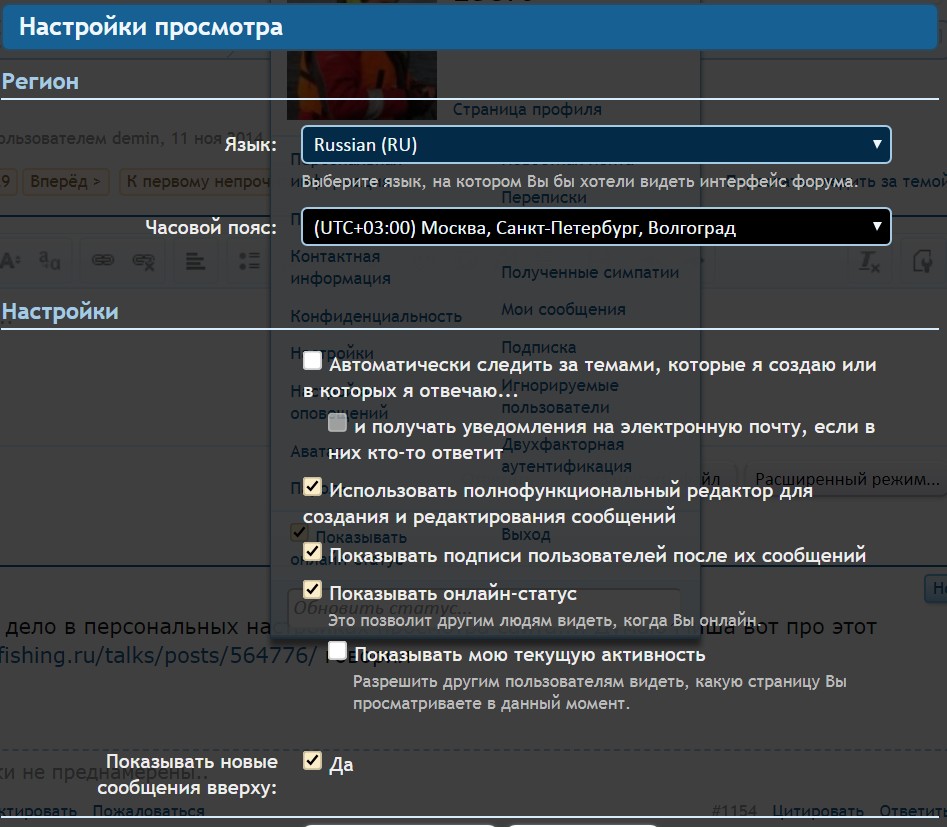Enable 'Показывать мою текущую активность' checkbox
The width and height of the screenshot is (947, 827).
338,651
